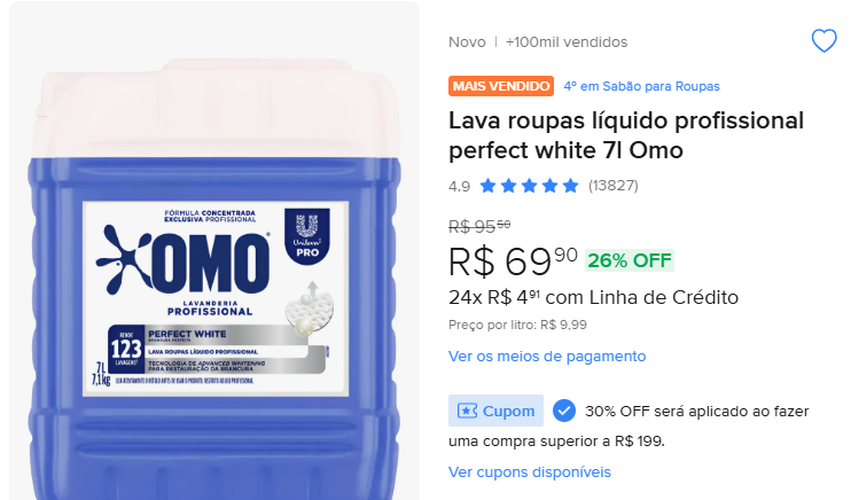The image size is (851, 500).
Task: Click the coupon ticket star icon
Action: tap(467, 411)
